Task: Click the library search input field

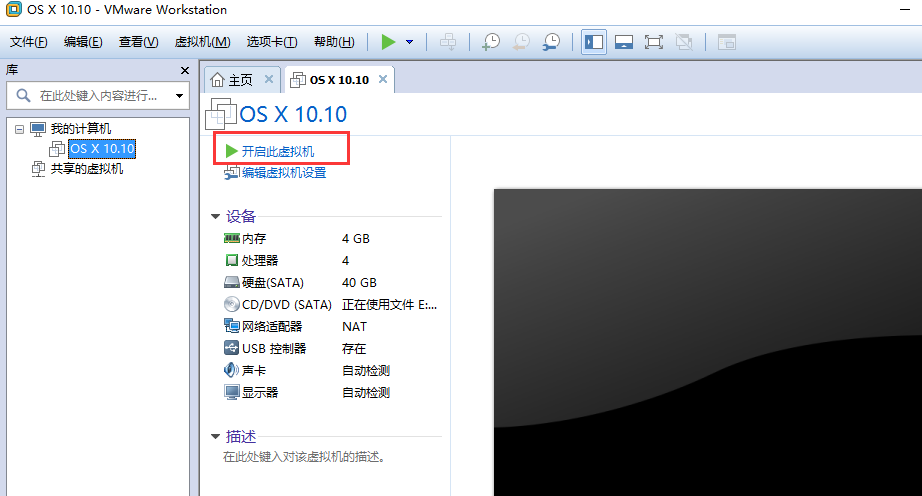Action: tap(98, 95)
